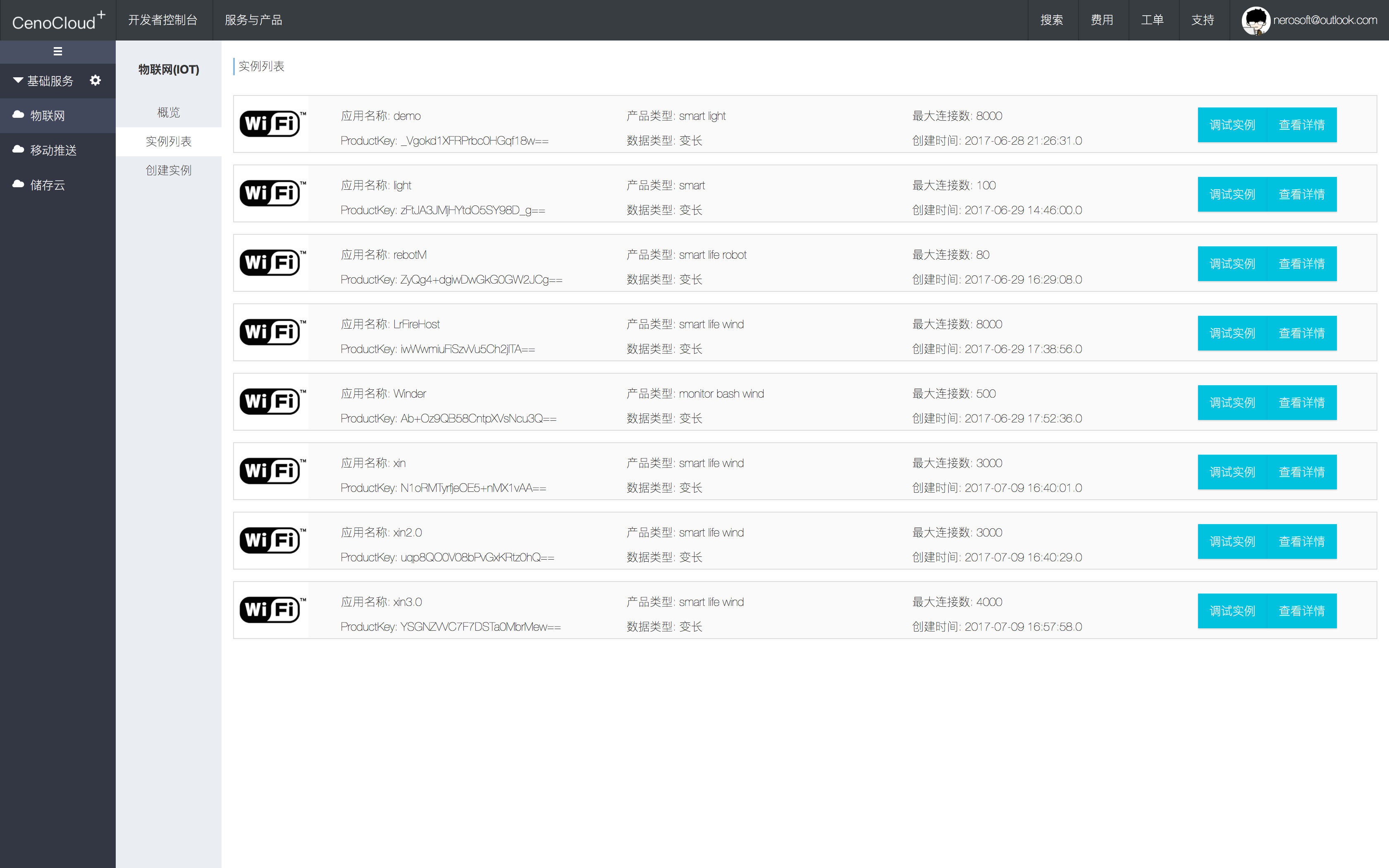Click the cloud icon beside 储存云

tap(18, 184)
